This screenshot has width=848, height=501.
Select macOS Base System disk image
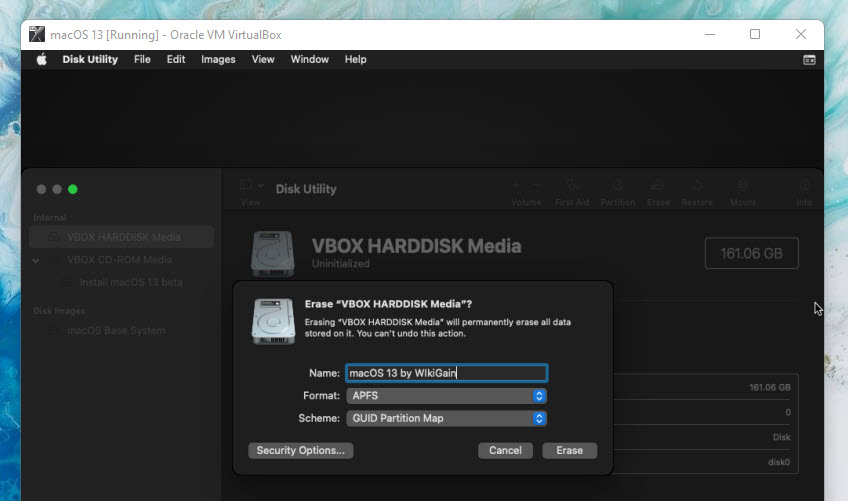pos(116,331)
